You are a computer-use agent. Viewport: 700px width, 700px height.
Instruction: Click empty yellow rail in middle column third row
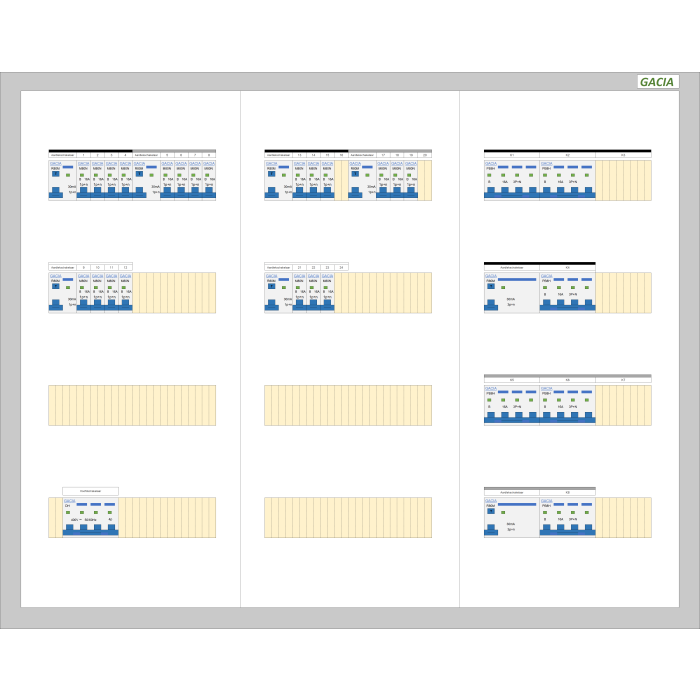point(348,405)
